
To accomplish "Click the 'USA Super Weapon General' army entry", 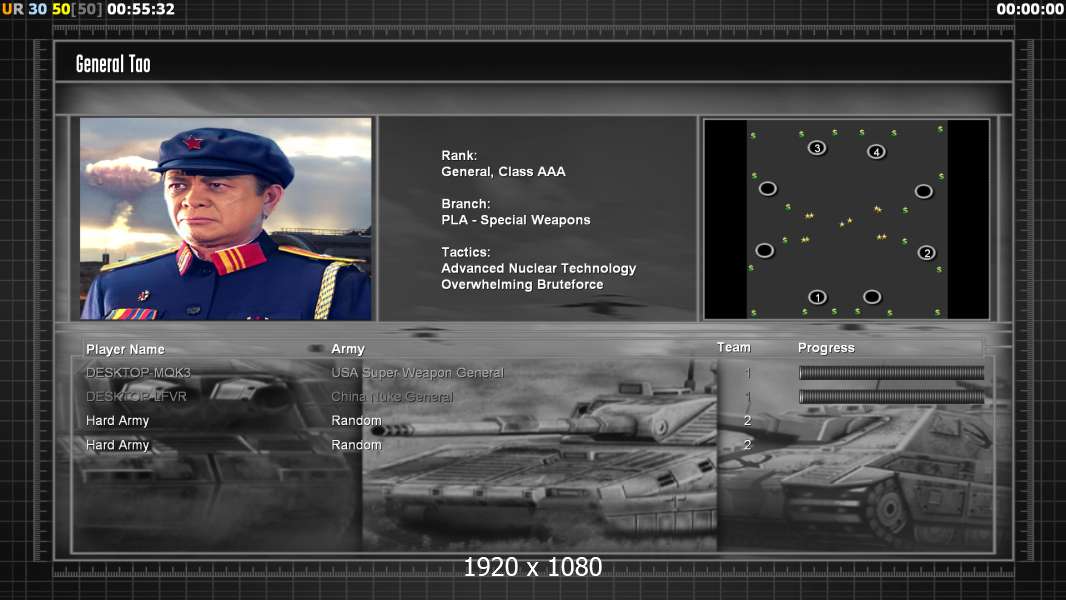I will (417, 372).
